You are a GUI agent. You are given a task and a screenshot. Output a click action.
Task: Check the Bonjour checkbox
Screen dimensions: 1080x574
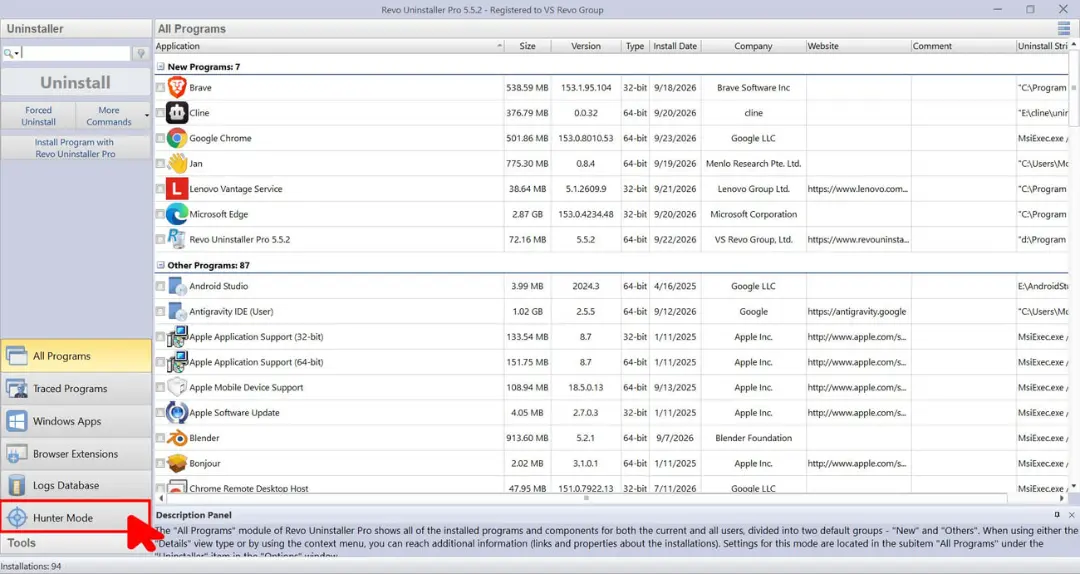(160, 464)
